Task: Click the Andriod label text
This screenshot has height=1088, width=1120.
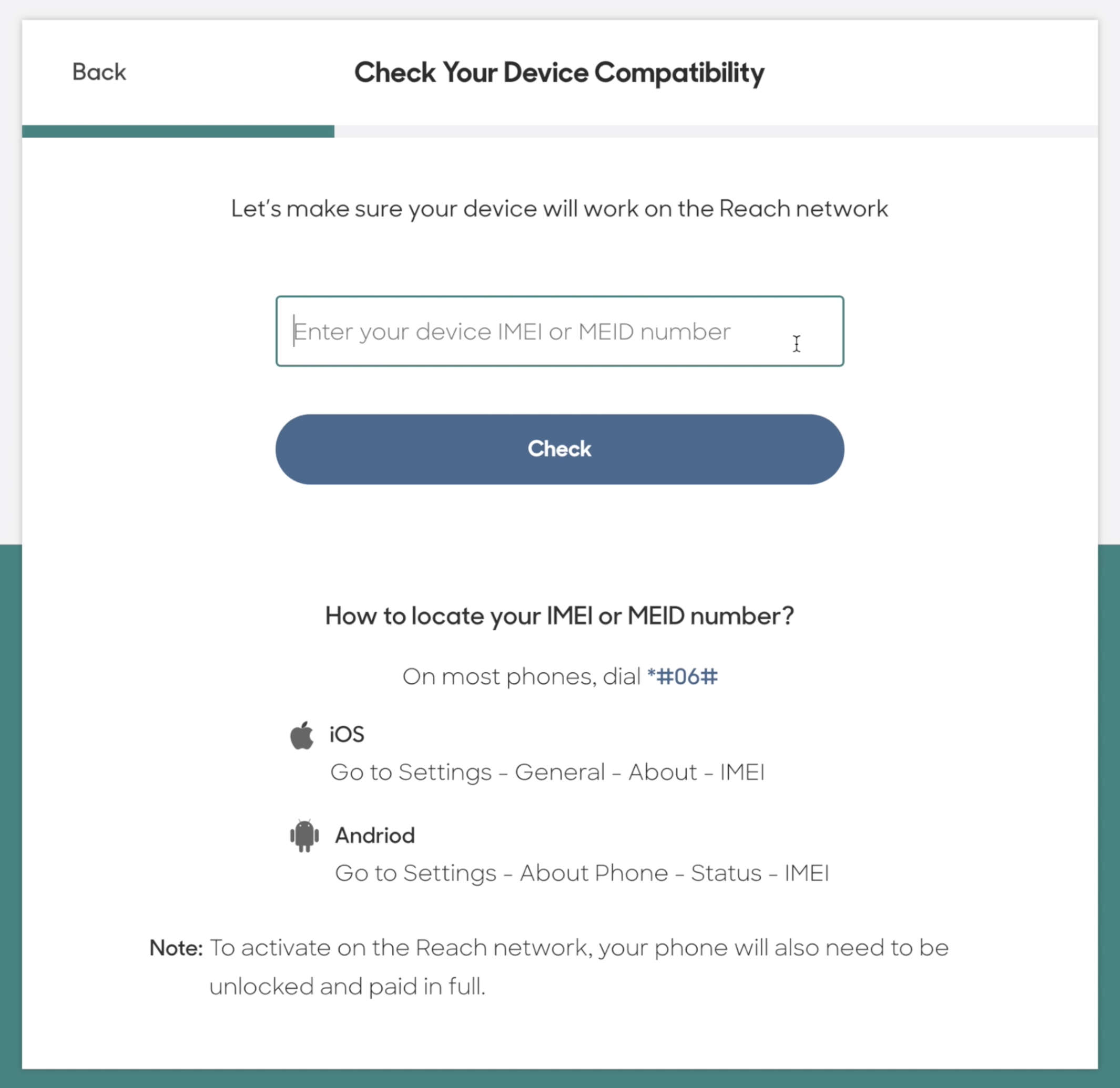Action: [374, 835]
